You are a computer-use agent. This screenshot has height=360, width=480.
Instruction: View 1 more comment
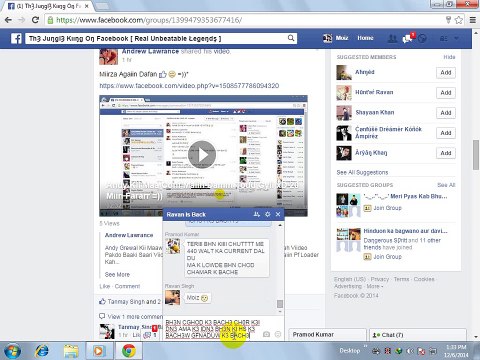(x=135, y=316)
